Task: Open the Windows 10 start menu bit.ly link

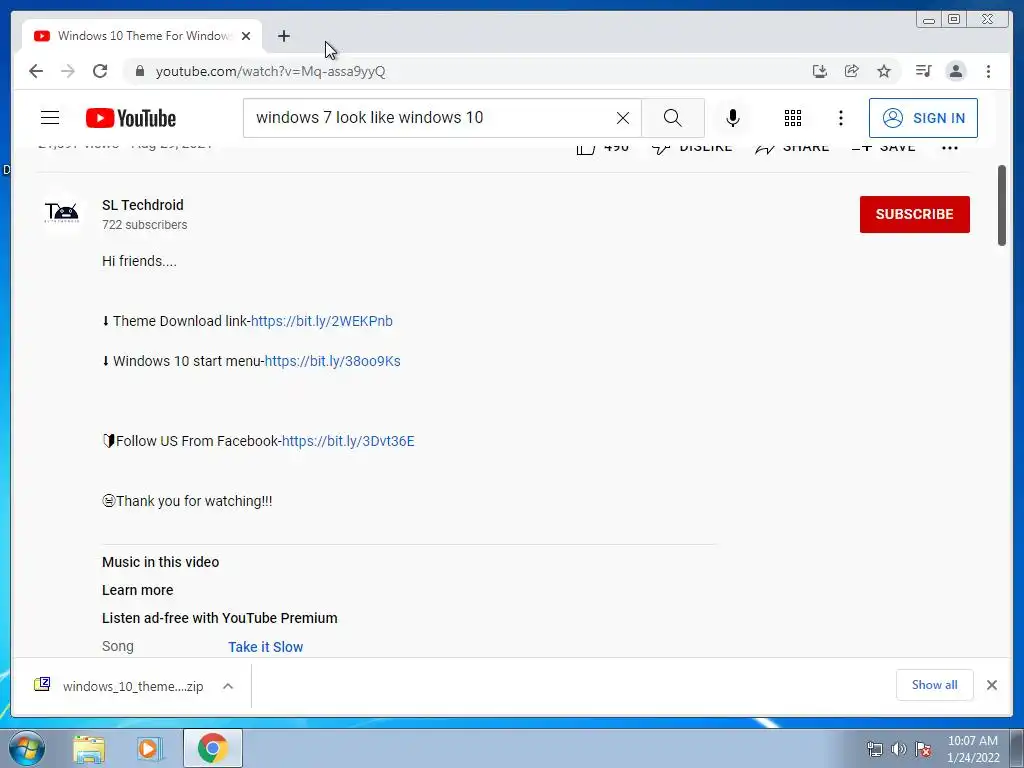Action: point(332,361)
